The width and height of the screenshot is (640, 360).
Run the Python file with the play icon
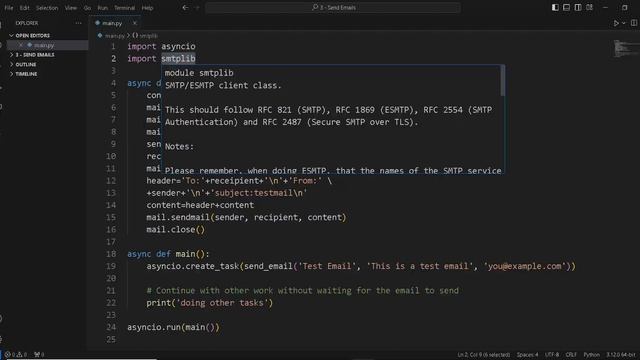click(x=616, y=23)
